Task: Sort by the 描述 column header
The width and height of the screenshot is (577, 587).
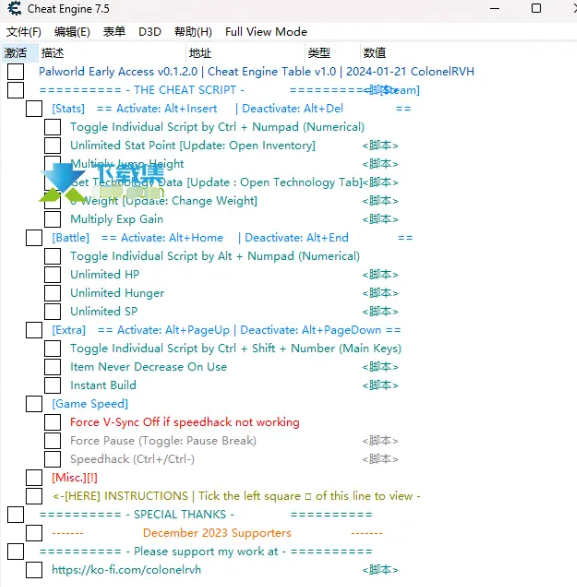Action: click(x=112, y=53)
